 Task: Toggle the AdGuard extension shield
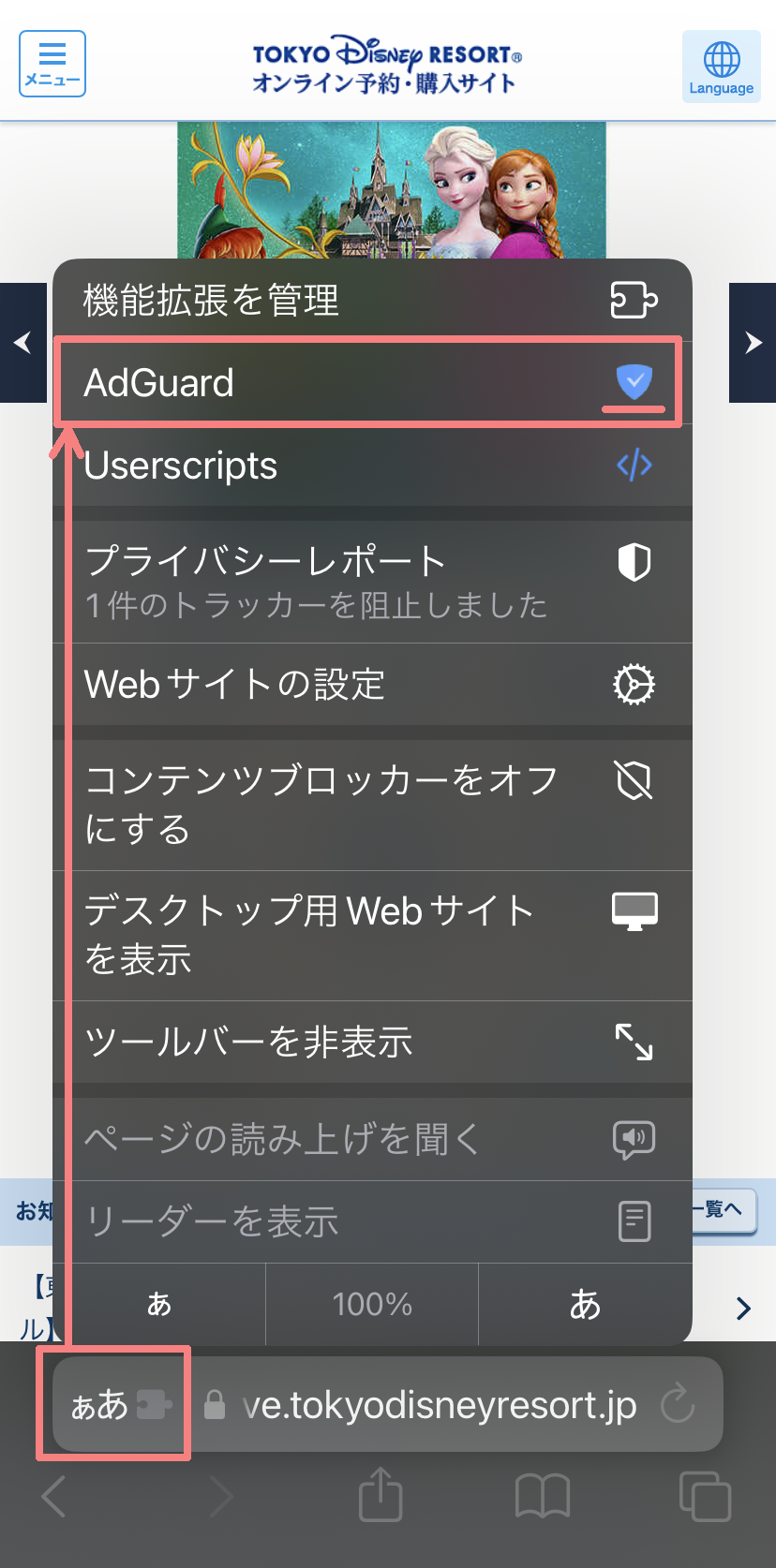(634, 382)
